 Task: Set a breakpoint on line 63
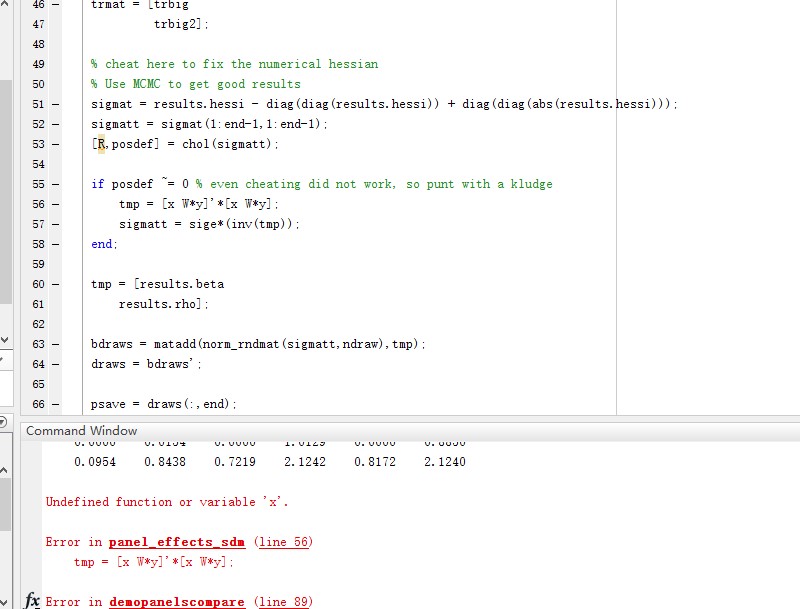(54, 344)
